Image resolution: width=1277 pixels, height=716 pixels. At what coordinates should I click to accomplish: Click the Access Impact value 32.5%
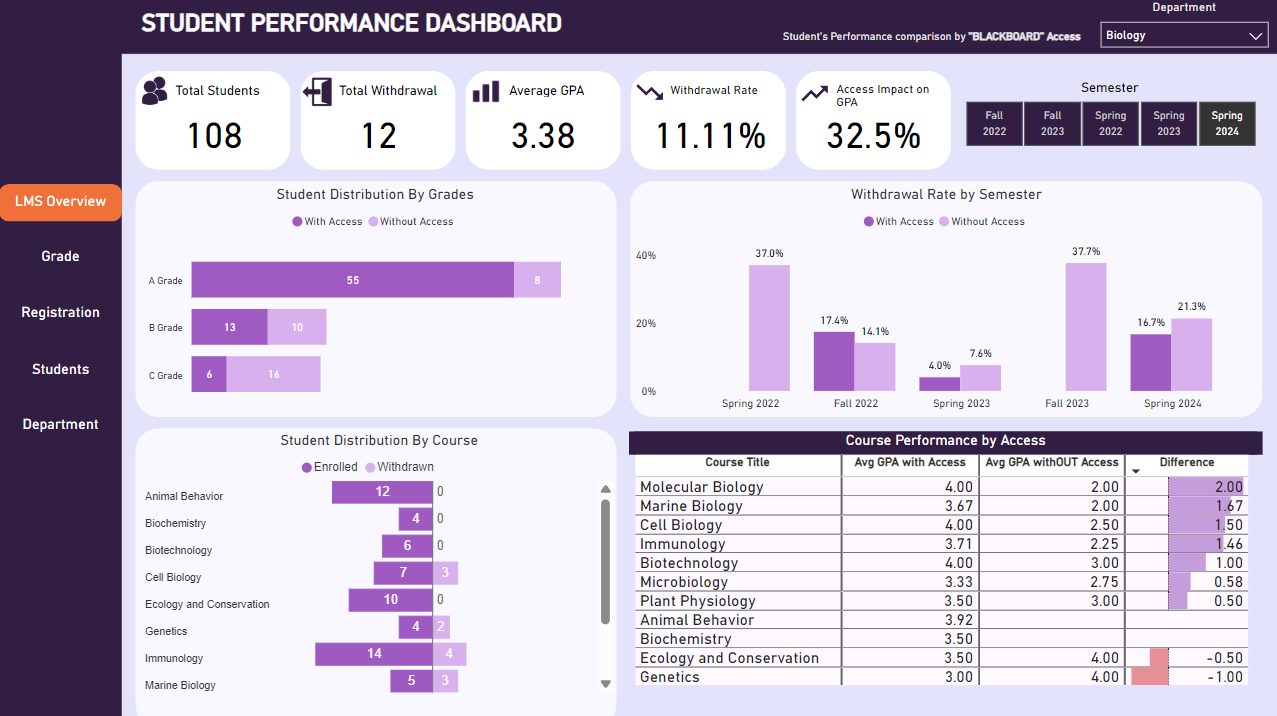click(874, 135)
